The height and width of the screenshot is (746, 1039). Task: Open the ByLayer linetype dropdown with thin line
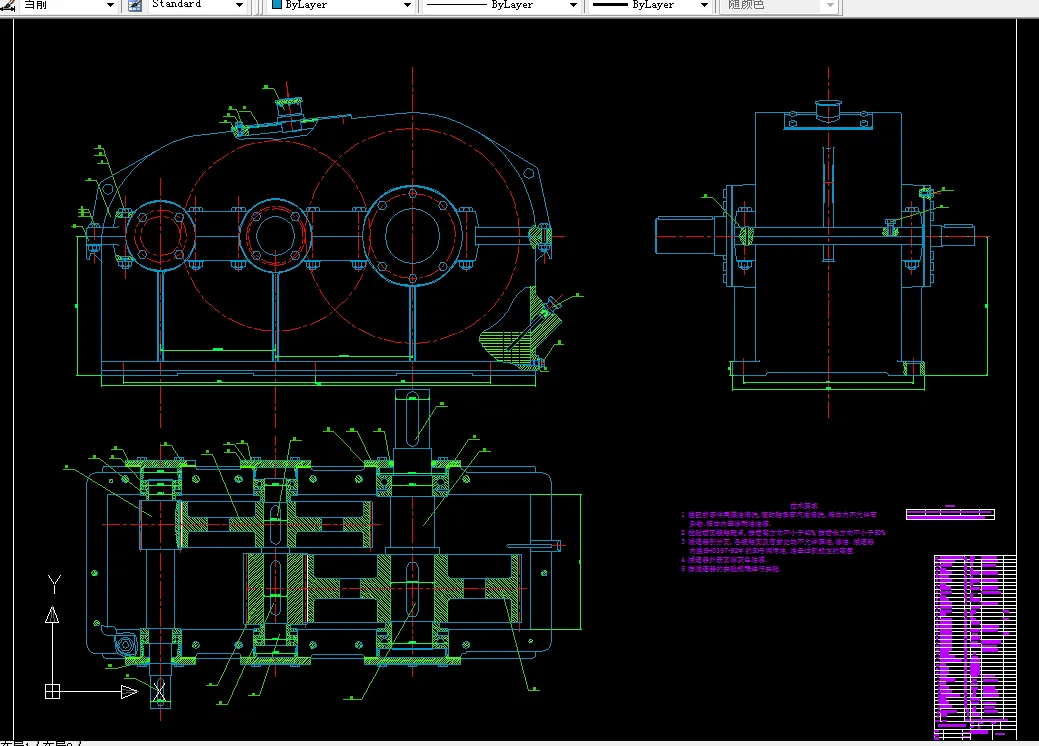[x=500, y=5]
